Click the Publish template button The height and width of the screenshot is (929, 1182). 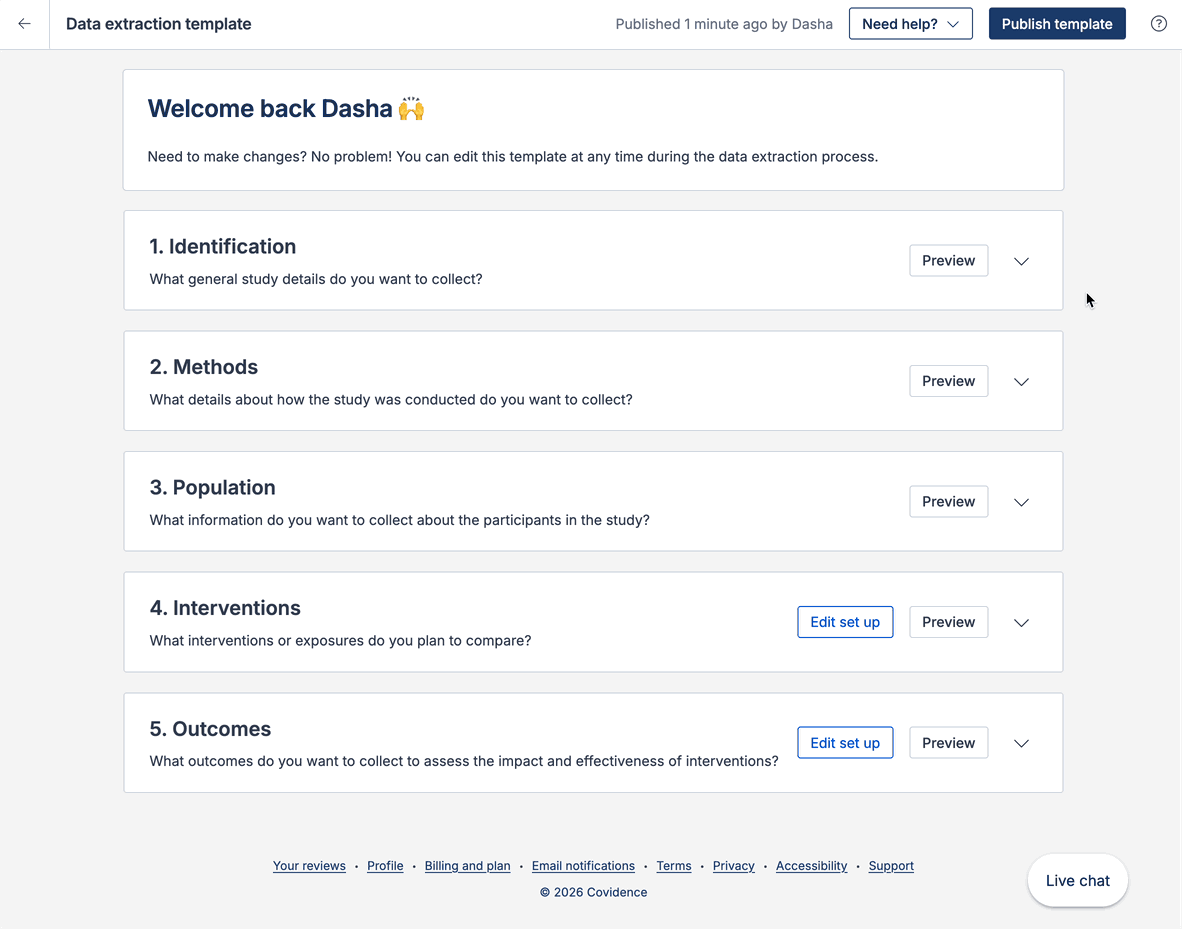(1057, 23)
